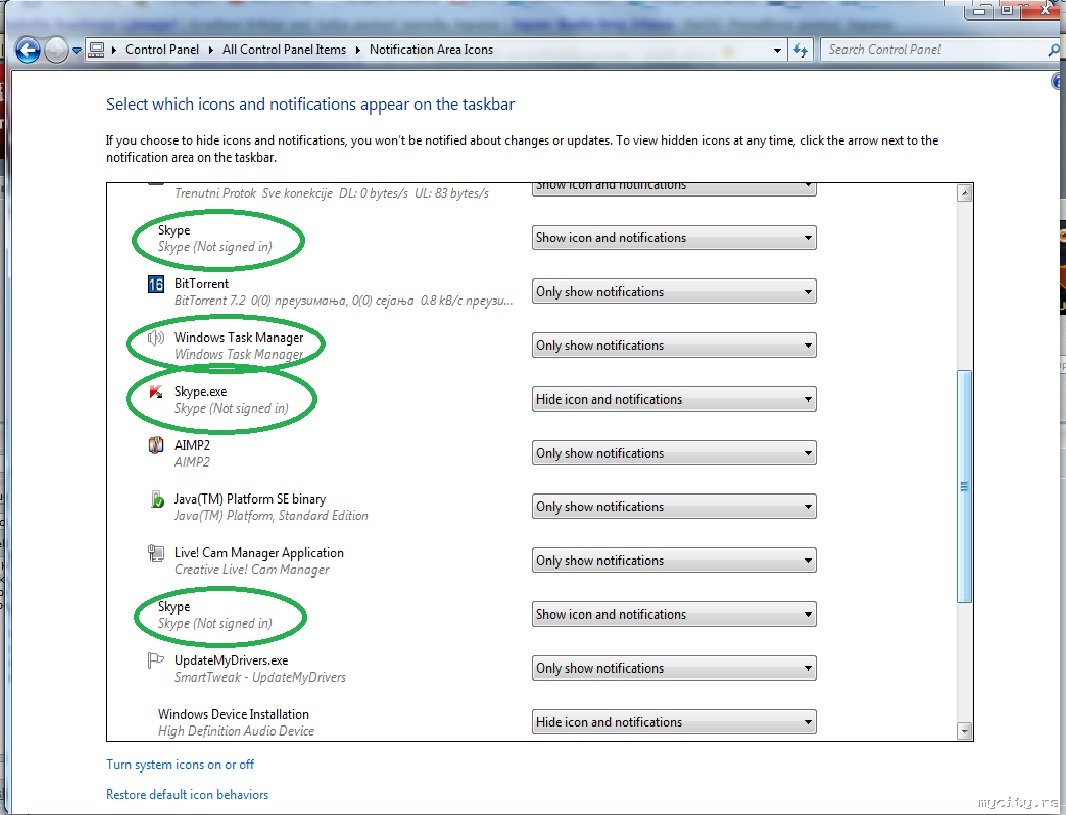The image size is (1066, 815).
Task: Click the help icon at window's right edge
Action: pyautogui.click(x=1058, y=81)
